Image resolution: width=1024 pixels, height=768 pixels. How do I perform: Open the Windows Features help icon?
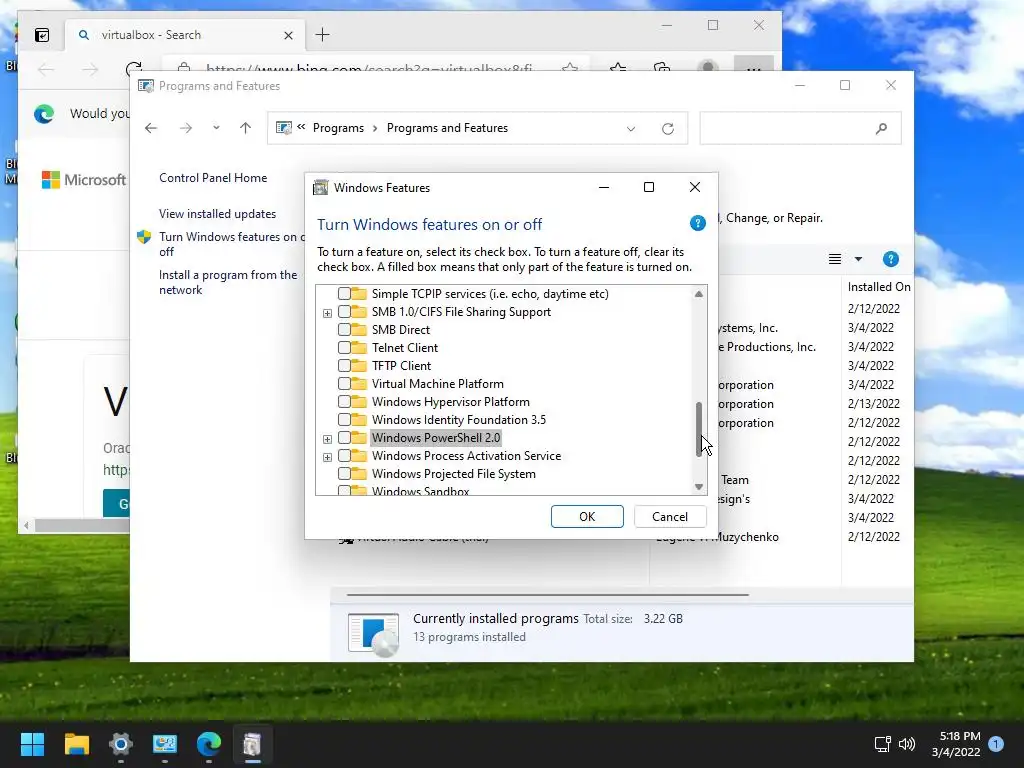click(697, 223)
